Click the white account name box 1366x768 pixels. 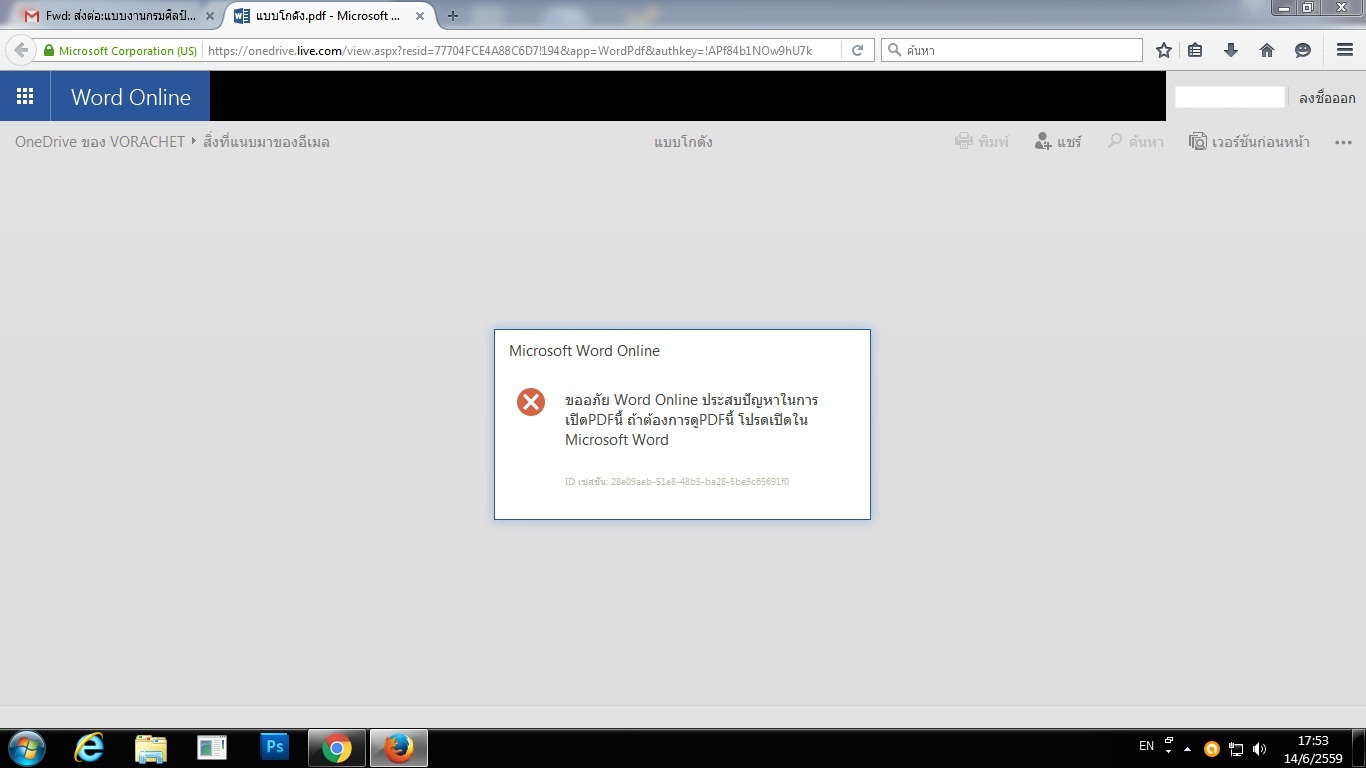tap(1229, 97)
